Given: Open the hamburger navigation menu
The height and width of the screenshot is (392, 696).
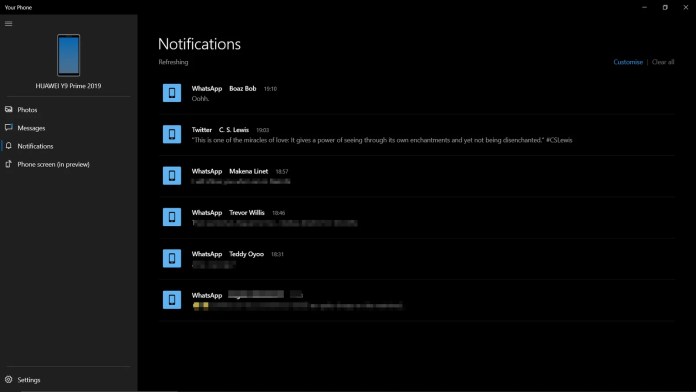Looking at the screenshot, I should click(8, 24).
